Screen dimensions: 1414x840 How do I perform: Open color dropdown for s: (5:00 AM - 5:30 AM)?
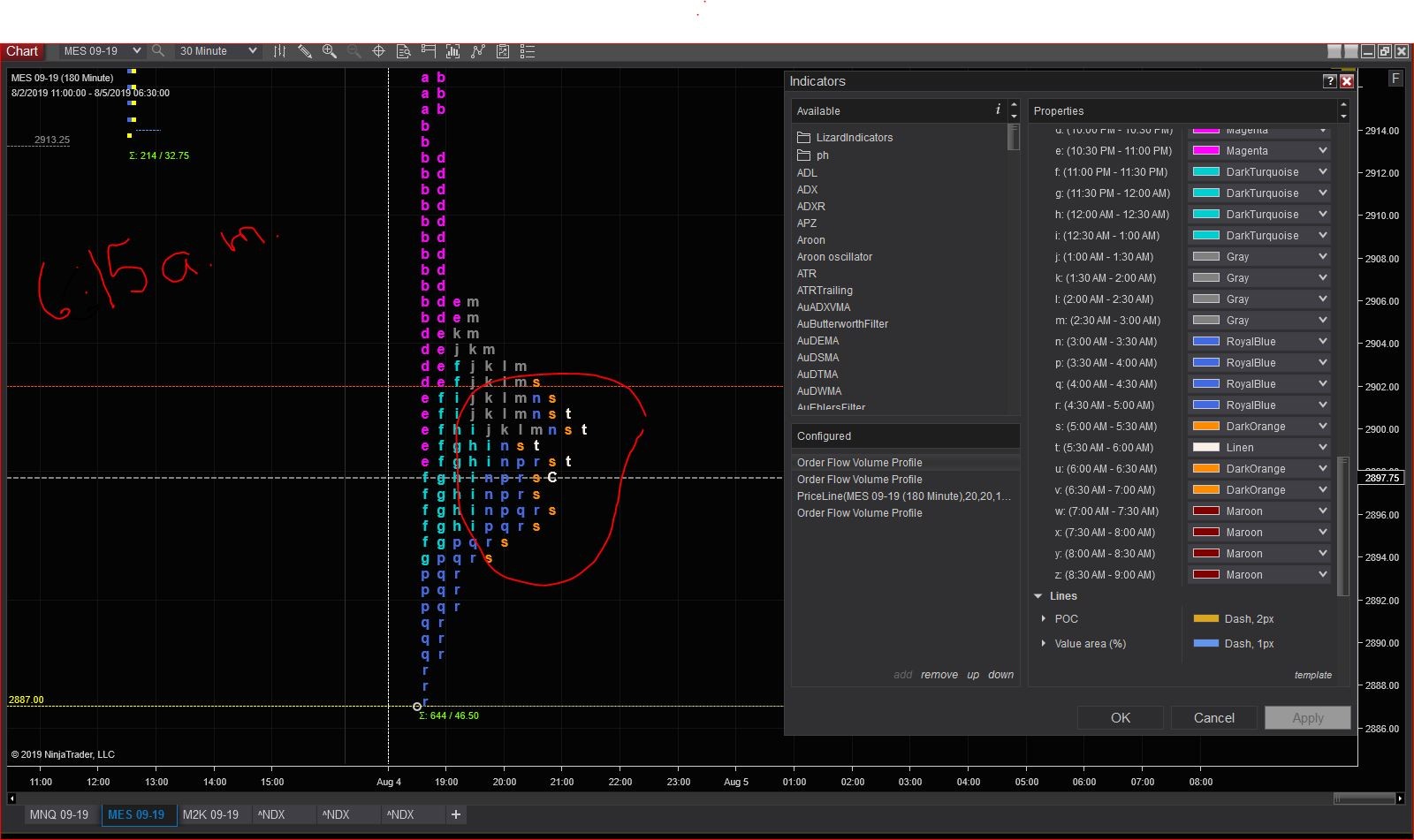pyautogui.click(x=1323, y=427)
